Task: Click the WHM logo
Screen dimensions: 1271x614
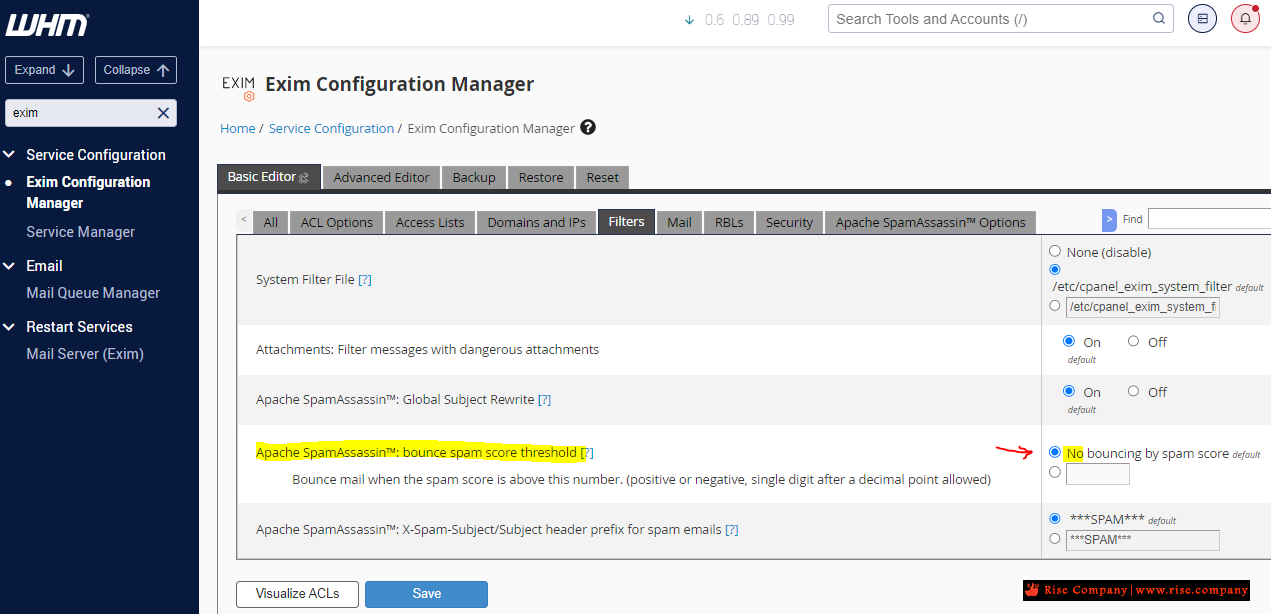Action: (47, 25)
